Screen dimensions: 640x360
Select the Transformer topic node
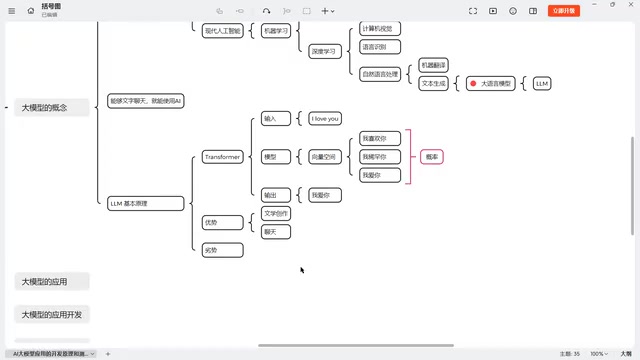coord(222,157)
